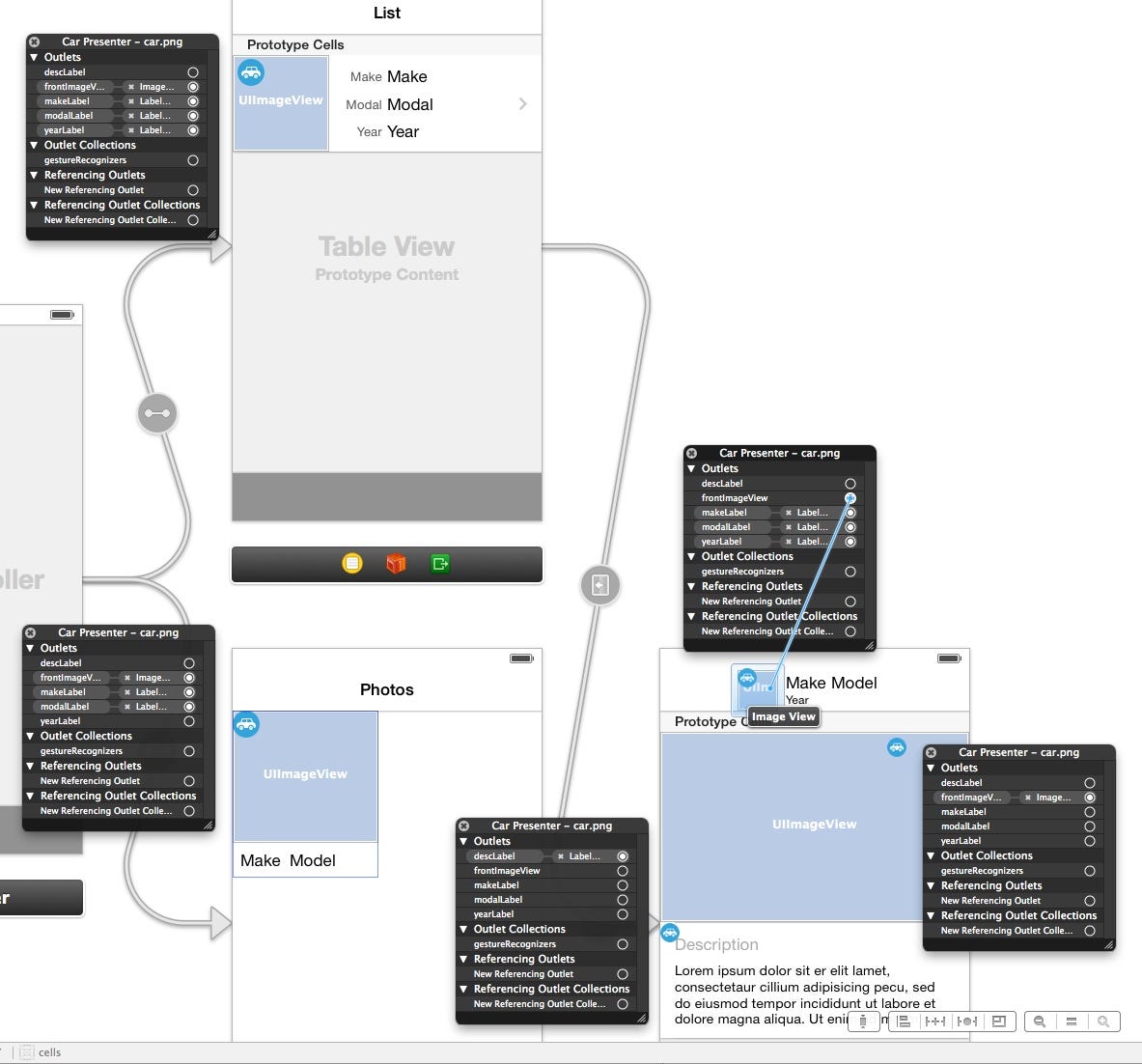Viewport: 1142px width, 1064px height.
Task: Click the orange First Responder cube icon
Action: tap(395, 564)
